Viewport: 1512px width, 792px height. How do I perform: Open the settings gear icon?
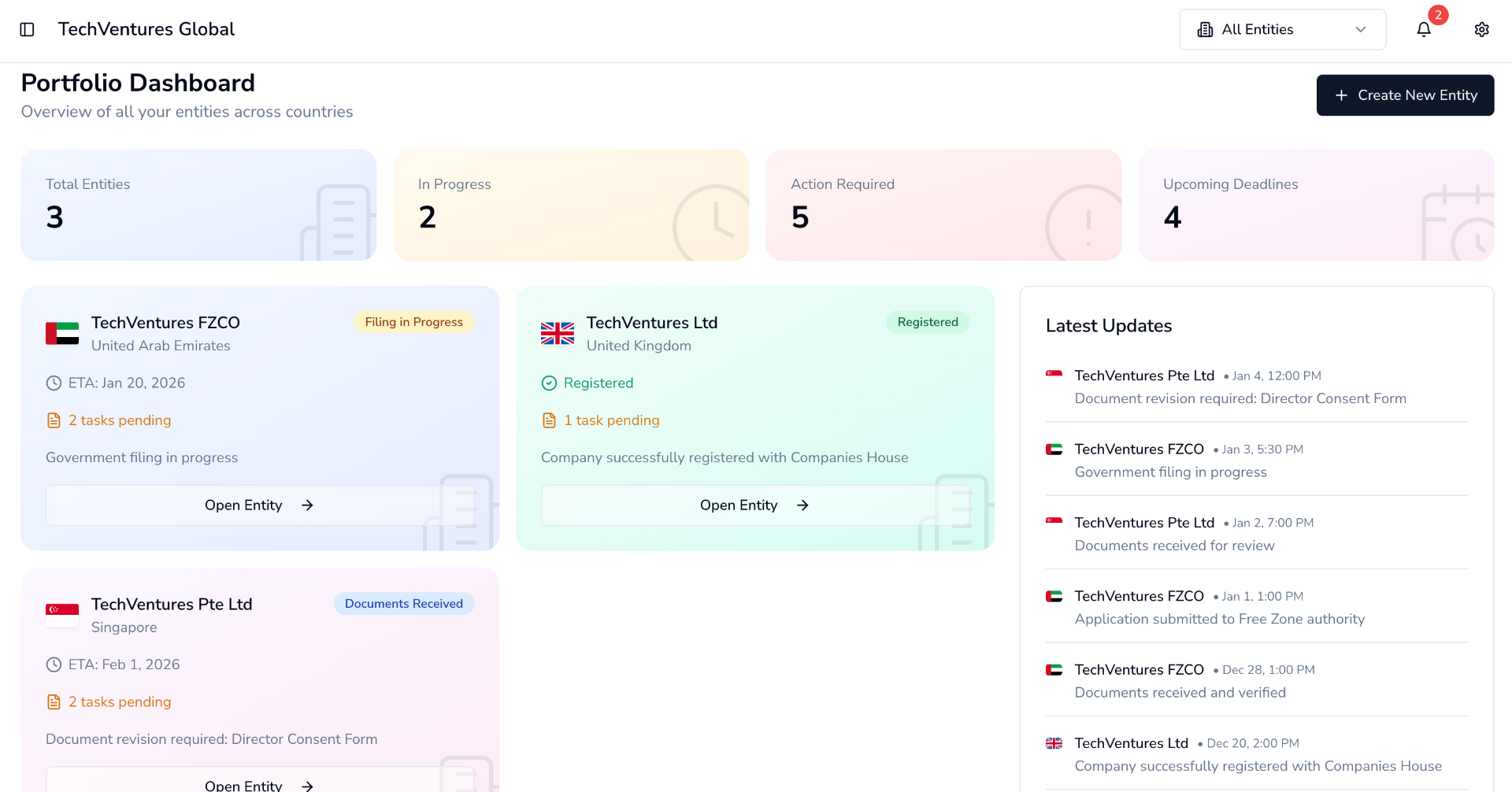1482,29
